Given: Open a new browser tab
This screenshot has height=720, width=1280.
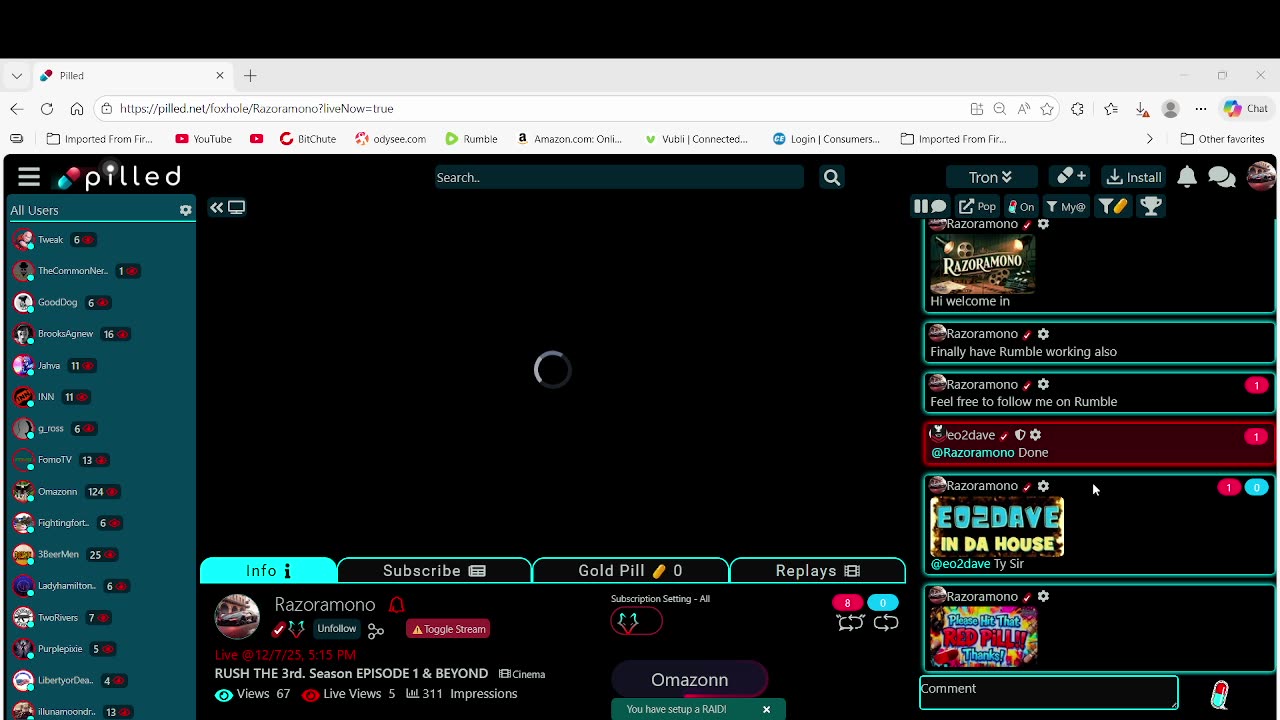Looking at the screenshot, I should click(x=250, y=76).
